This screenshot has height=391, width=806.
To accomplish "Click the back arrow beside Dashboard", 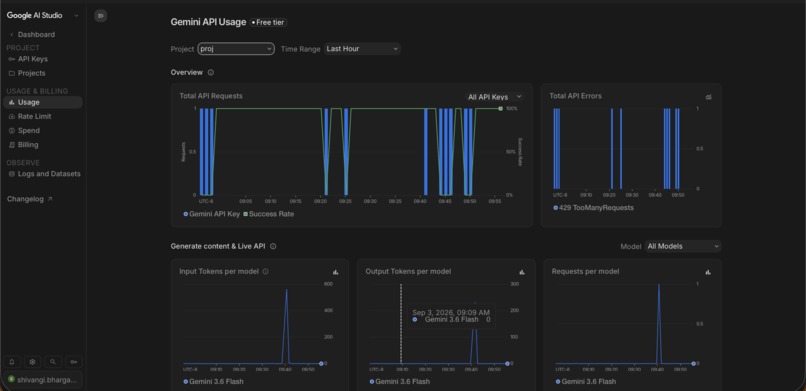I will click(x=12, y=34).
